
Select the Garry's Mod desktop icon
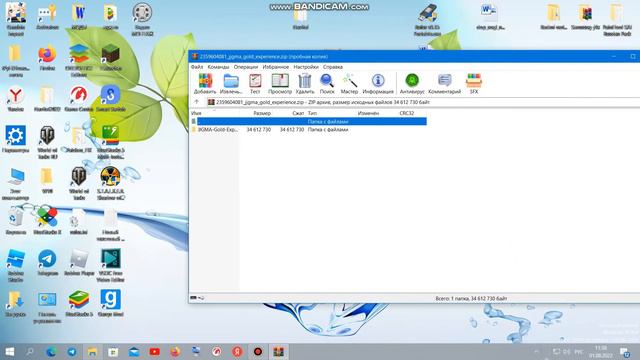(x=111, y=304)
